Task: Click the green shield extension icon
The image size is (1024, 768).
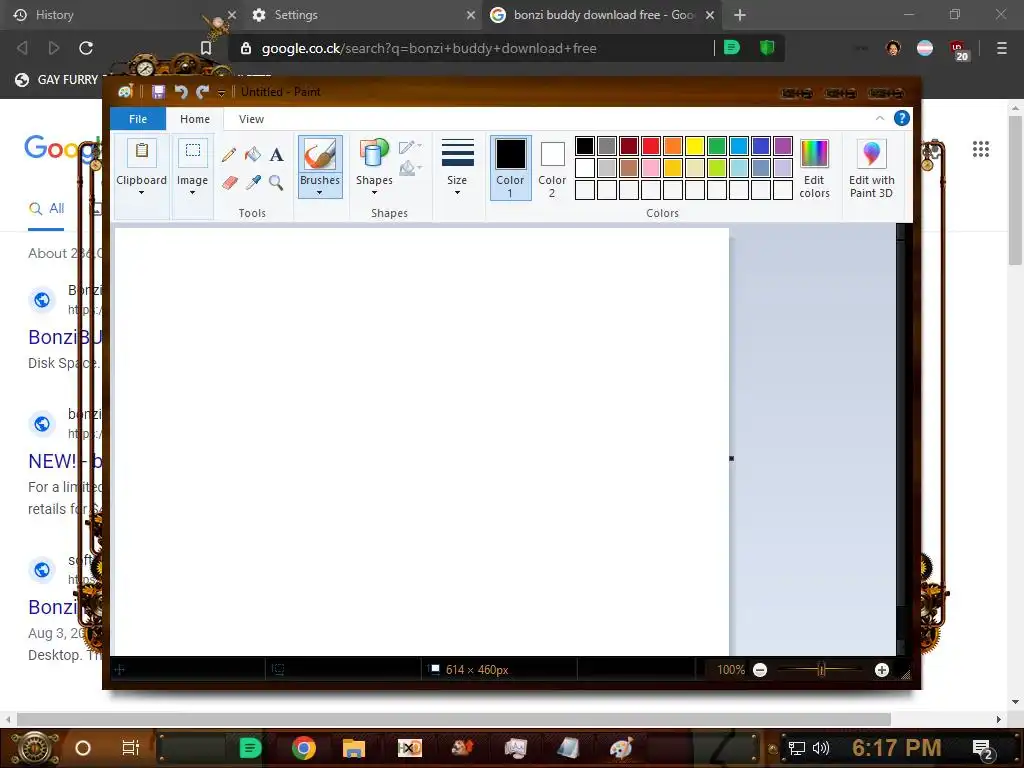Action: coord(767,47)
